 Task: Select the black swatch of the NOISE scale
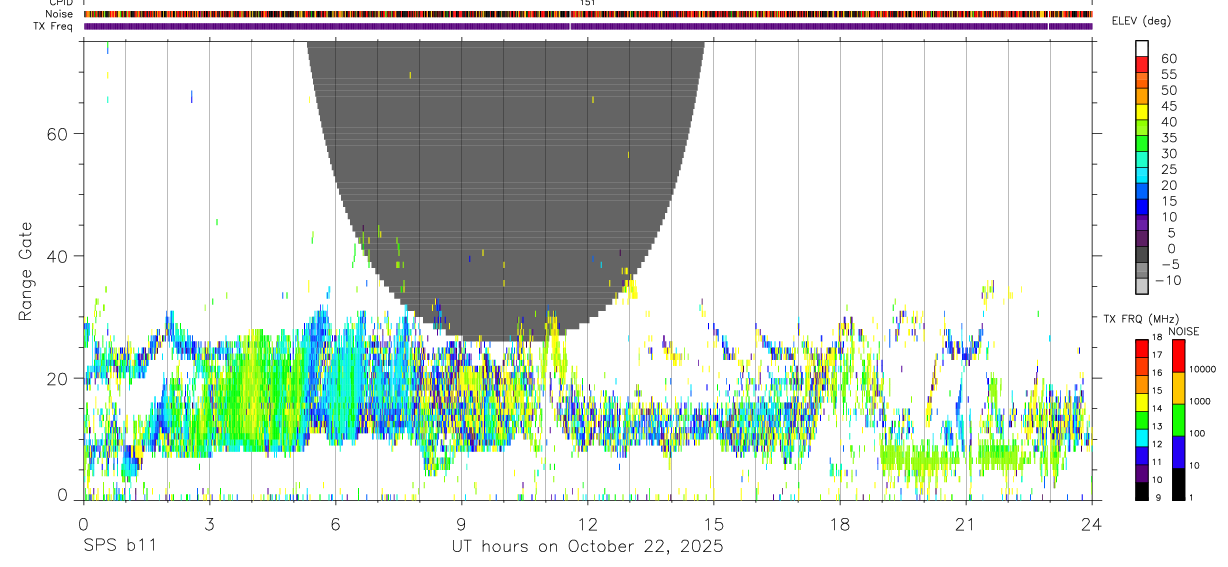tap(1178, 484)
